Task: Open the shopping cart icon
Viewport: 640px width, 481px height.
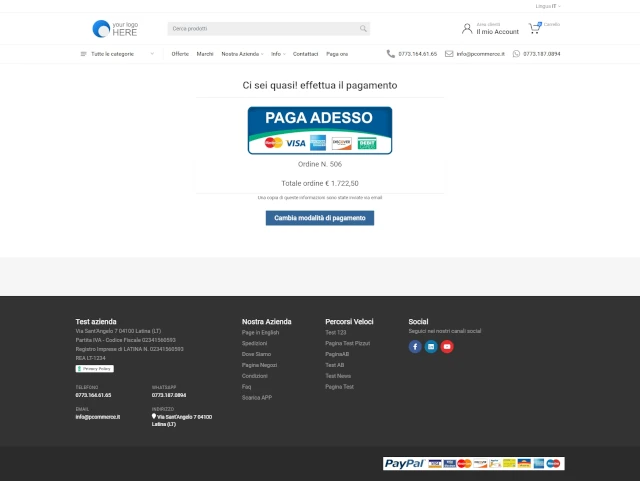Action: (535, 28)
